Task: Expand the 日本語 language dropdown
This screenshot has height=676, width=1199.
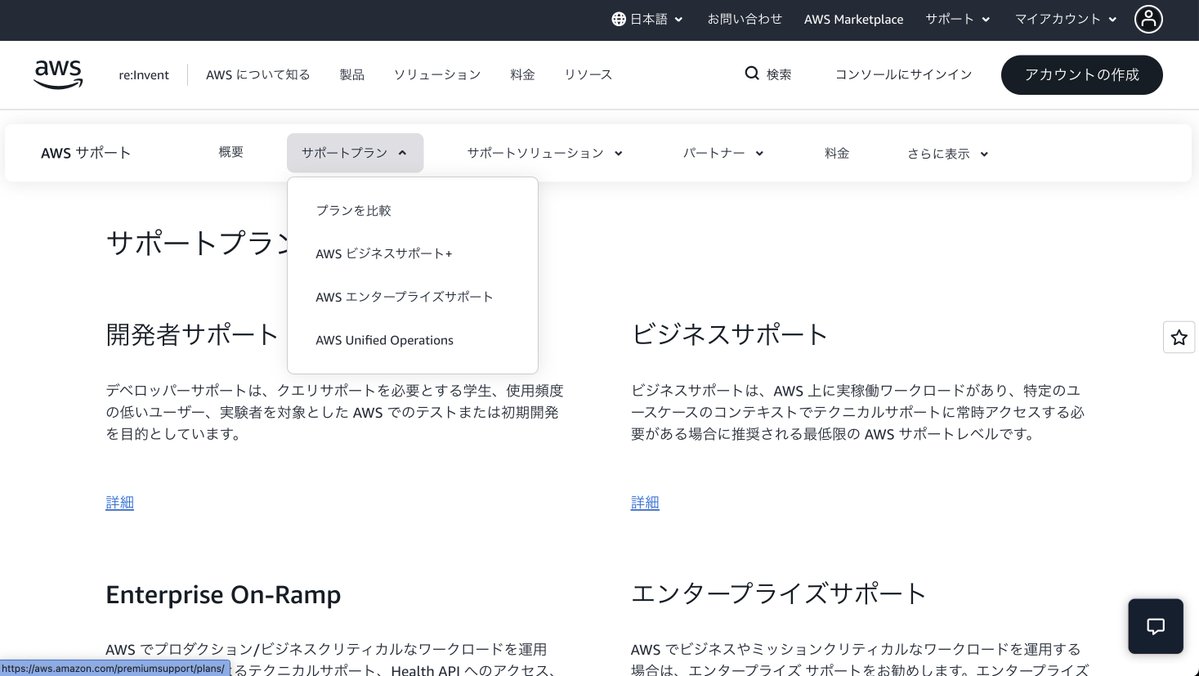Action: [647, 19]
